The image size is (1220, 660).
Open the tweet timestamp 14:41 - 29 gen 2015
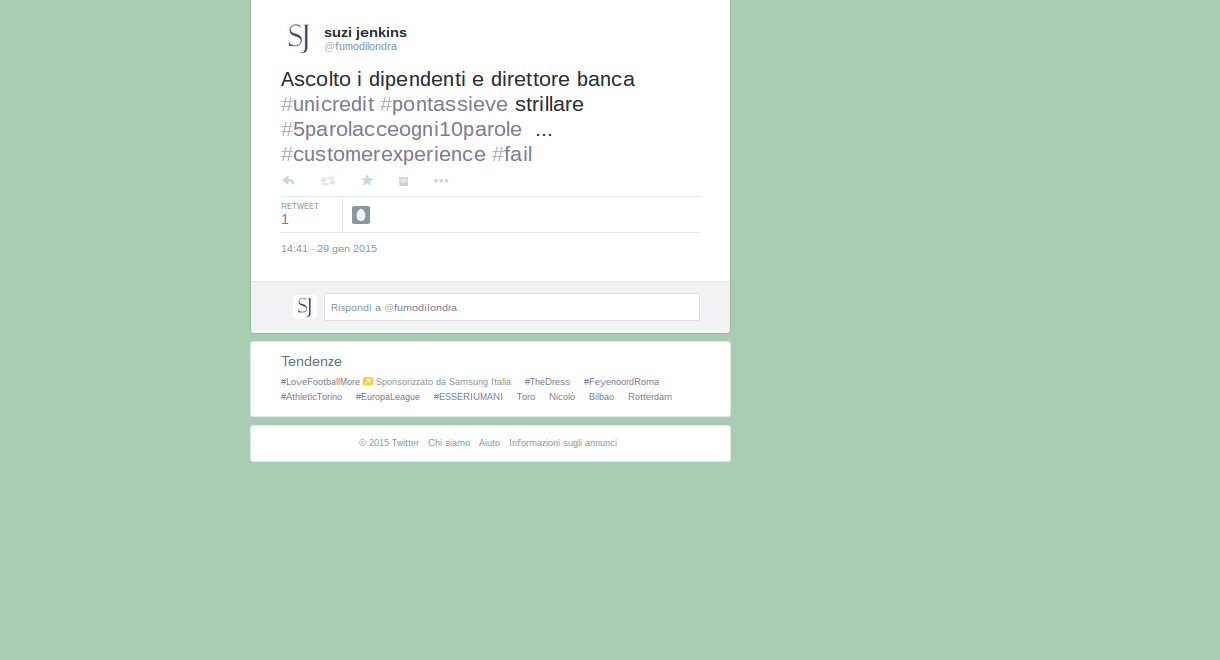329,248
